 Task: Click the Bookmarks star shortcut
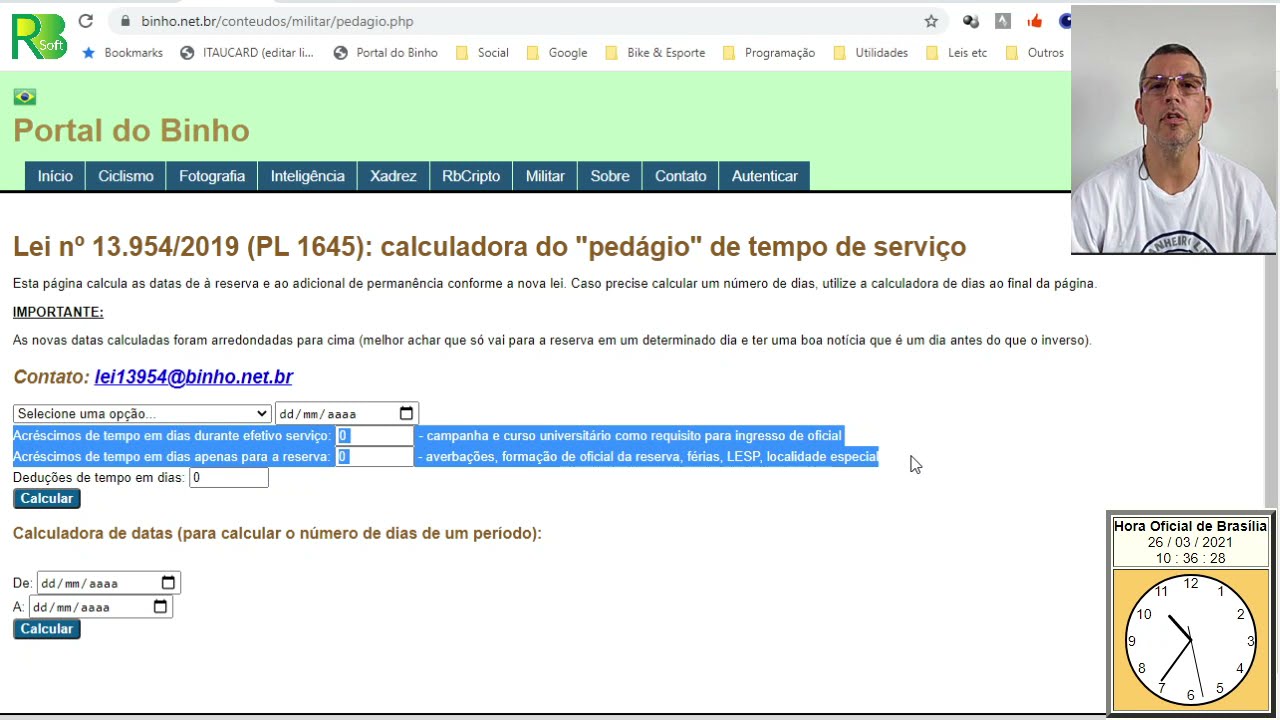pyautogui.click(x=122, y=53)
